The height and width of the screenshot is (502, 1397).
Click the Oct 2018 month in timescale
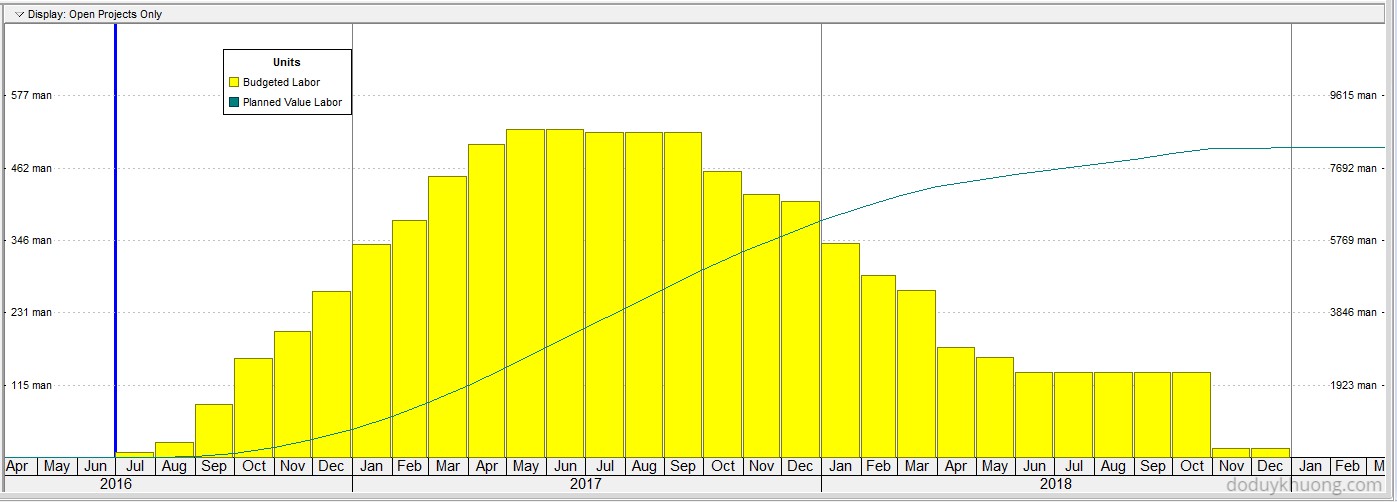1192,466
